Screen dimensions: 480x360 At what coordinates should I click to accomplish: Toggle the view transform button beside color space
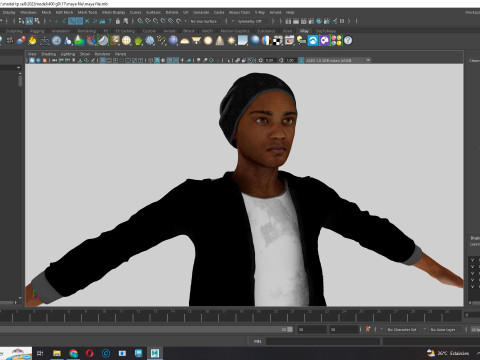(301, 60)
